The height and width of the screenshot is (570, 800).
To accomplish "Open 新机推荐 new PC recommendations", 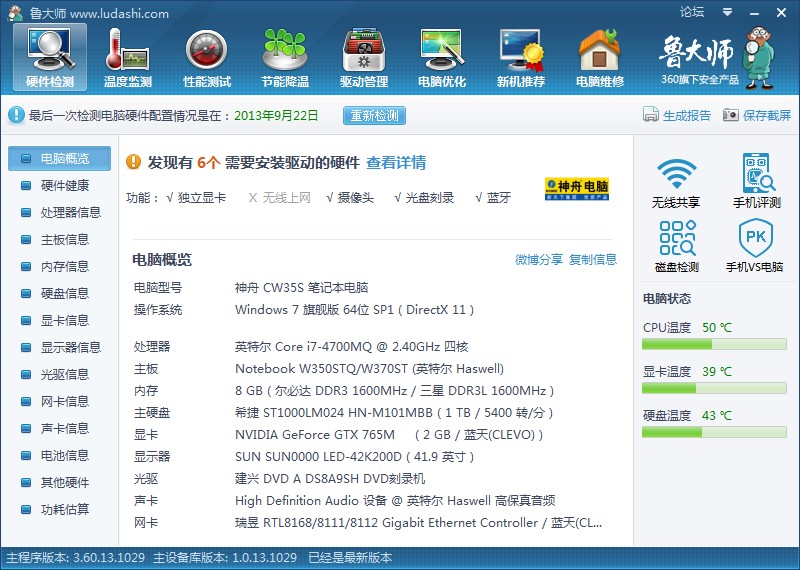I will click(520, 58).
